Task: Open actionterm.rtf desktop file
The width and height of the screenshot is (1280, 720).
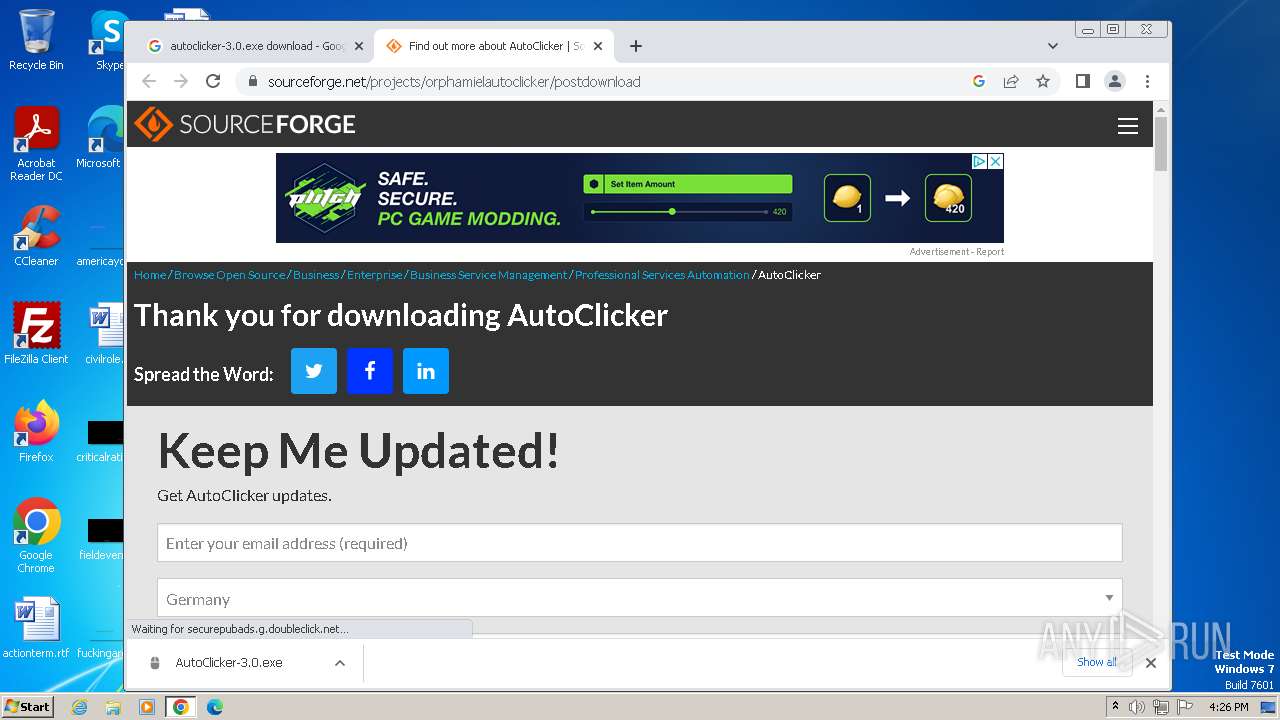Action: (36, 628)
